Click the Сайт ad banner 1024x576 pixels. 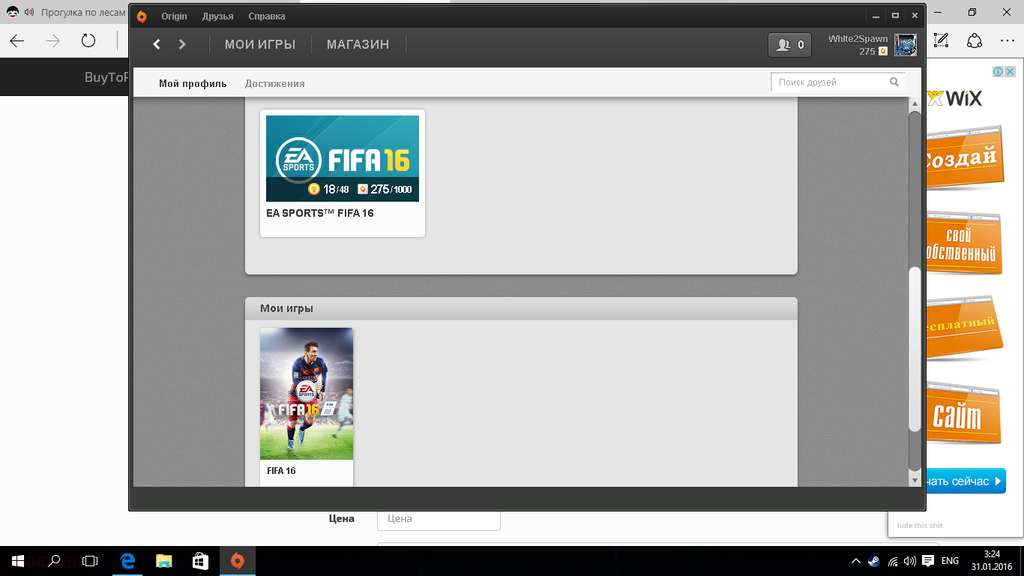coord(963,414)
